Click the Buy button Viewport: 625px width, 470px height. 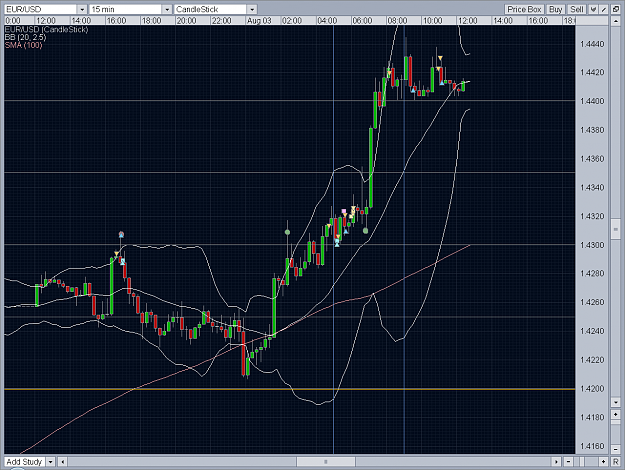[x=555, y=9]
